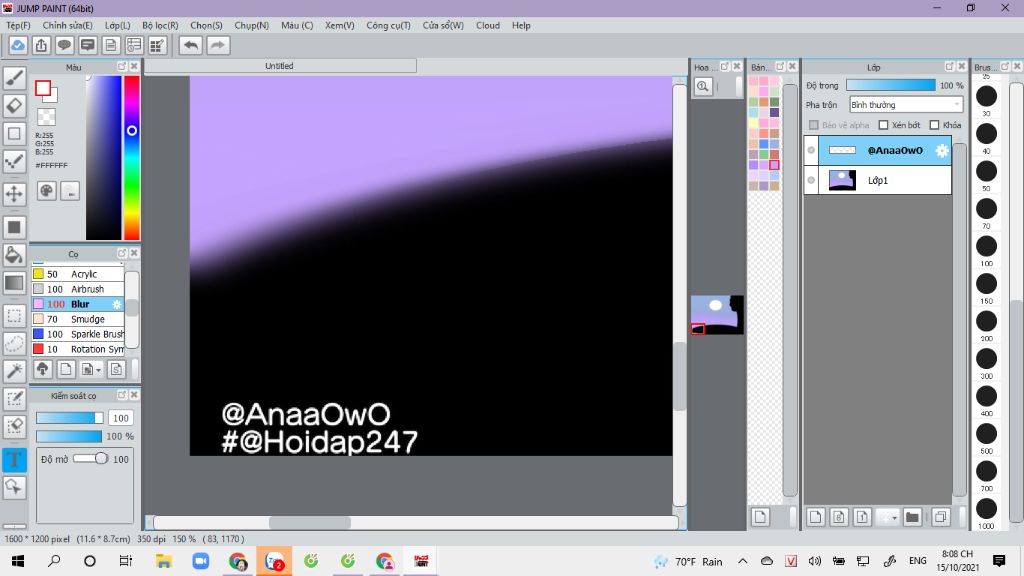Select the Select Eraser tool
The width and height of the screenshot is (1024, 576).
point(14,426)
